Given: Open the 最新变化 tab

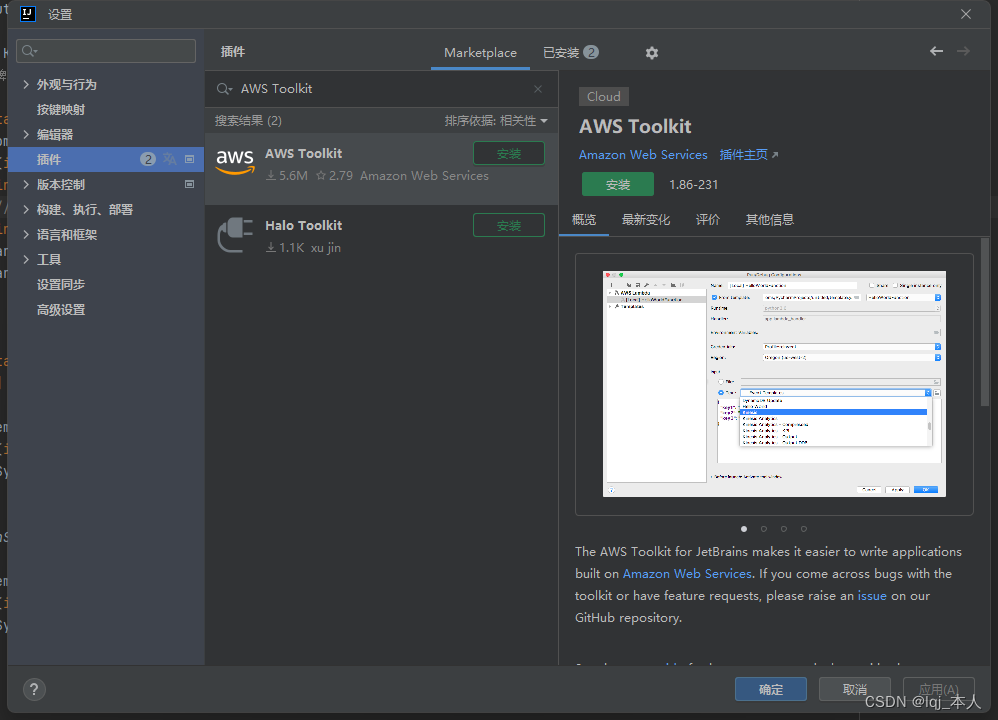Looking at the screenshot, I should pyautogui.click(x=645, y=220).
